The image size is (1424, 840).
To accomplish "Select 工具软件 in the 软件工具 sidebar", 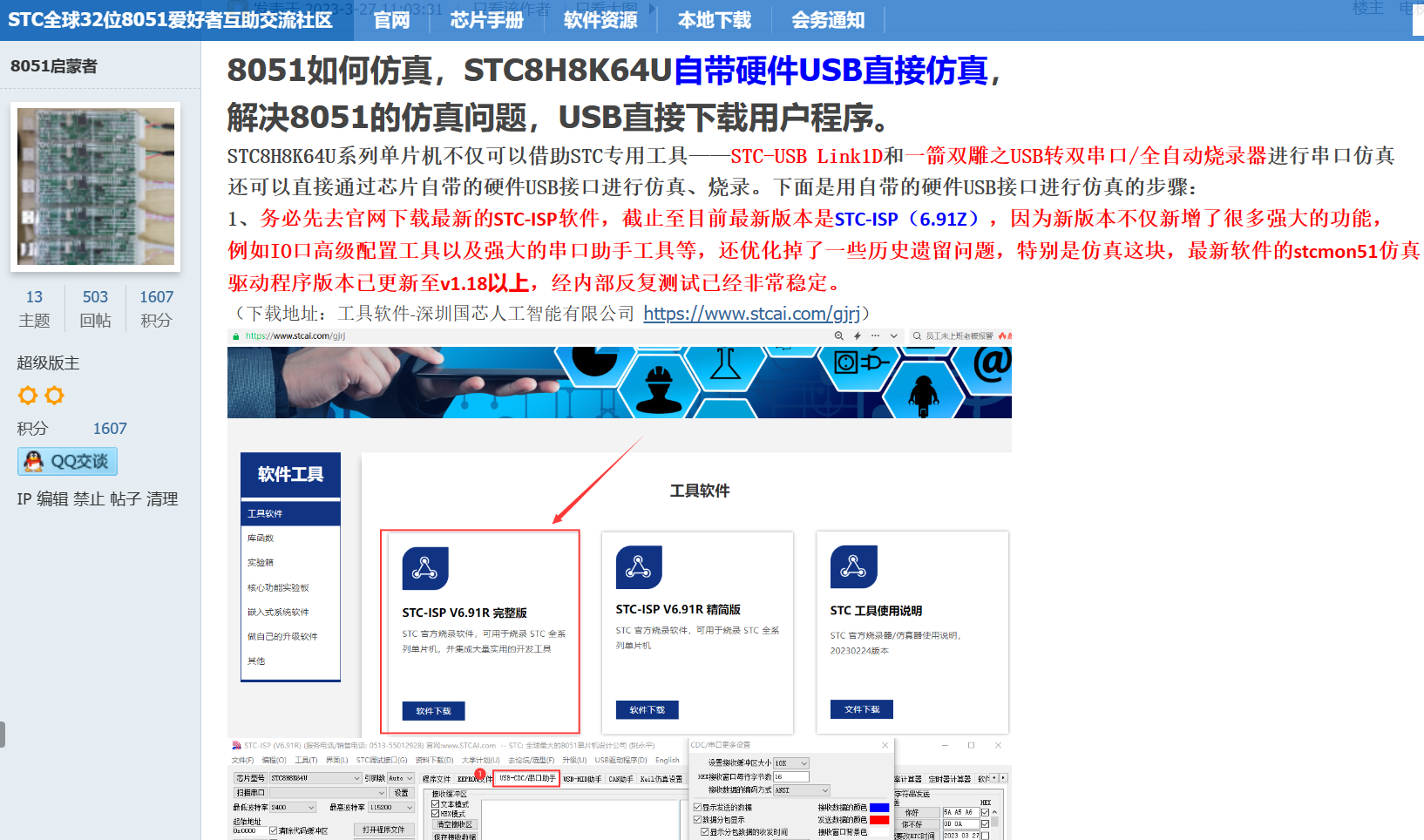I will [x=290, y=513].
